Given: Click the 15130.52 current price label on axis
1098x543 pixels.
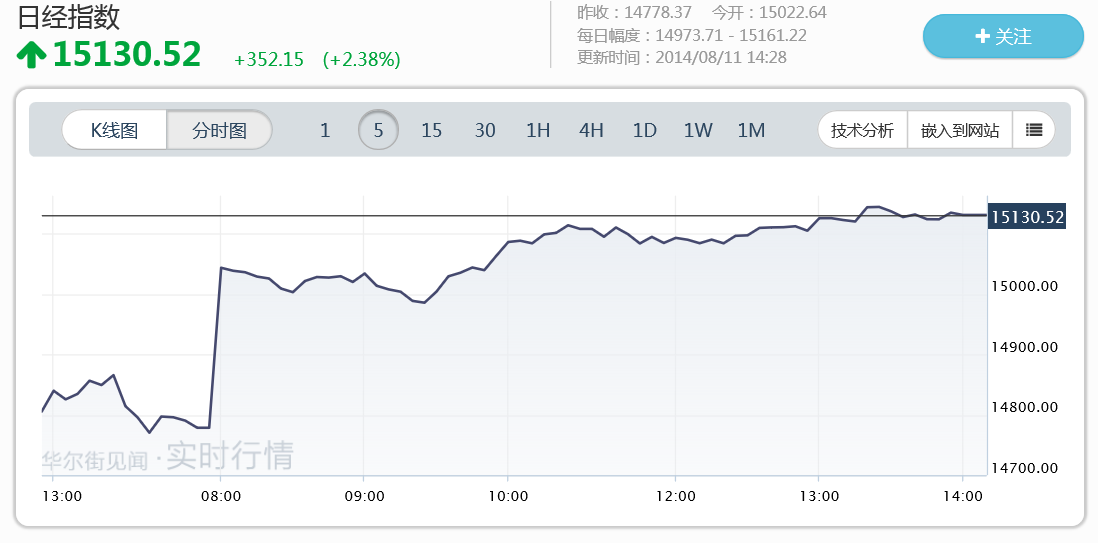Looking at the screenshot, I should (1027, 216).
